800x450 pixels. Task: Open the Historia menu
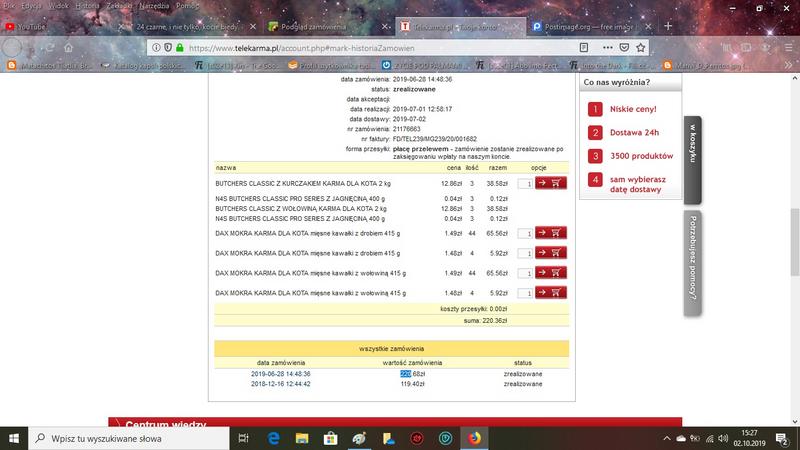(87, 6)
